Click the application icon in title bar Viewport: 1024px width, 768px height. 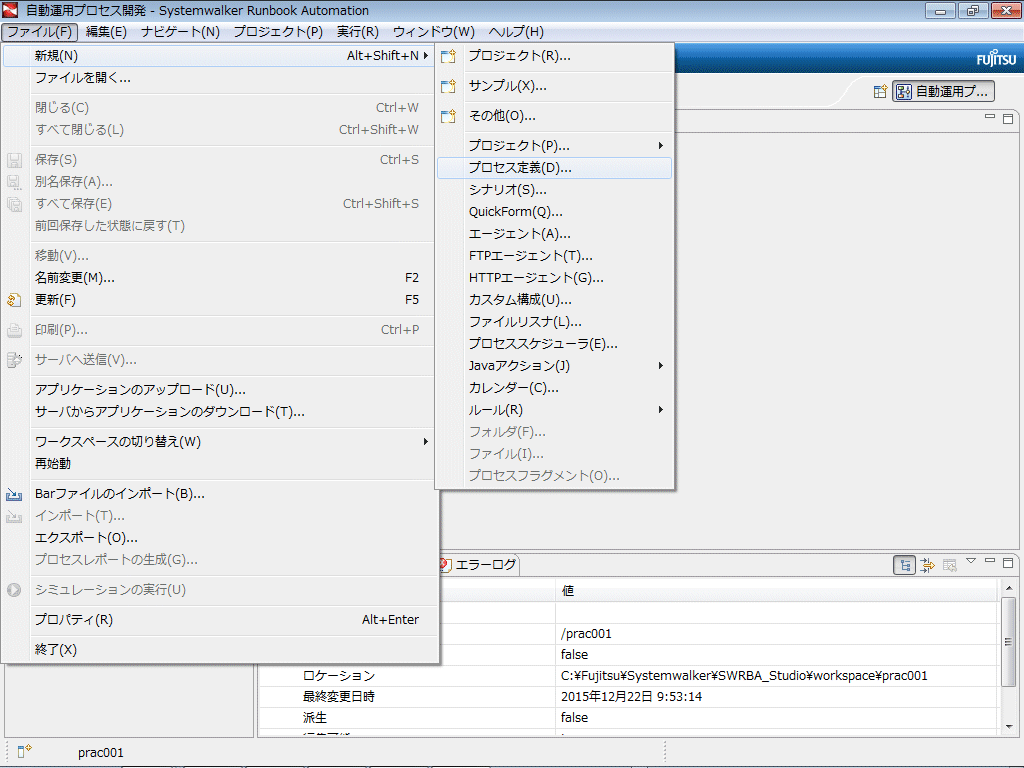(x=10, y=10)
